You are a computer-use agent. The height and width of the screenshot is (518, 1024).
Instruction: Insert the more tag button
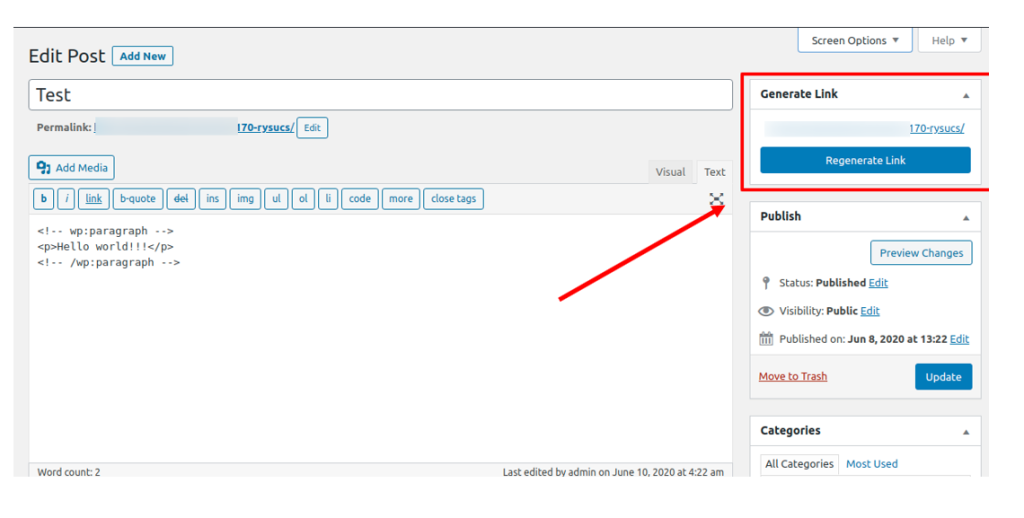[x=401, y=199]
